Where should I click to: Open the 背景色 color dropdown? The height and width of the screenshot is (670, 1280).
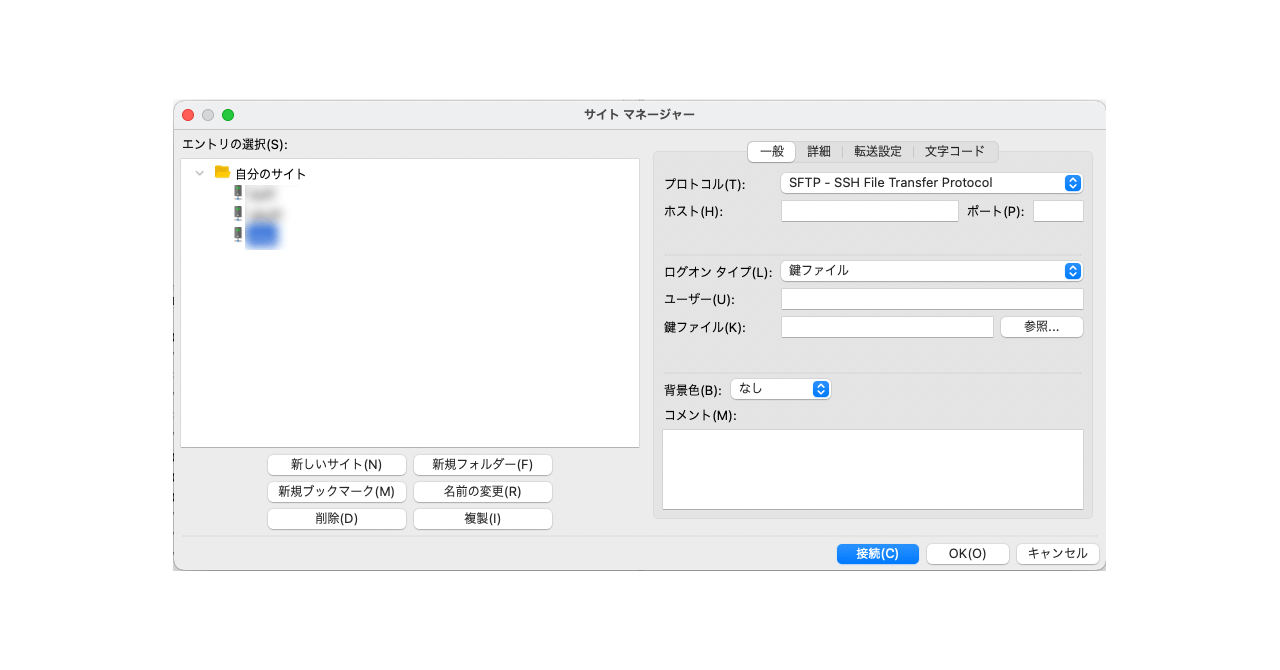[x=780, y=389]
